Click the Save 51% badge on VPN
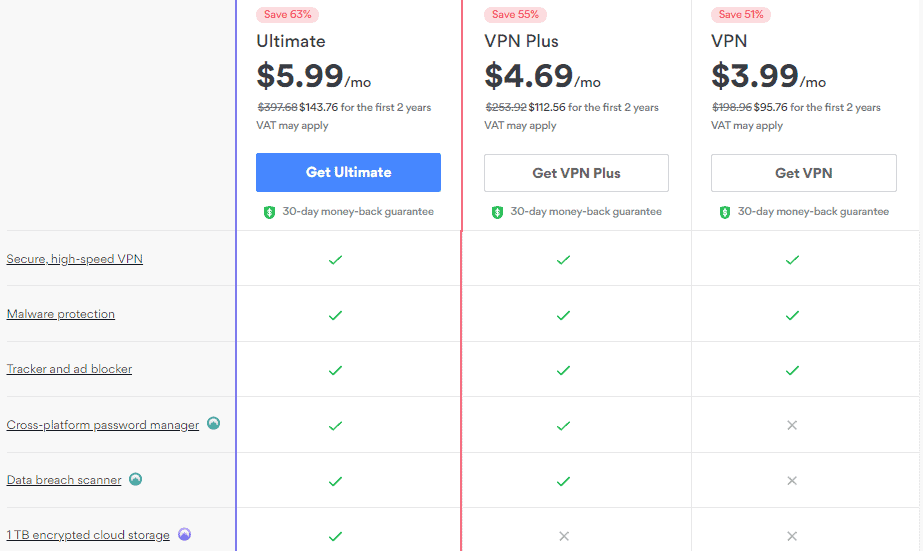The width and height of the screenshot is (923, 551). tap(741, 14)
